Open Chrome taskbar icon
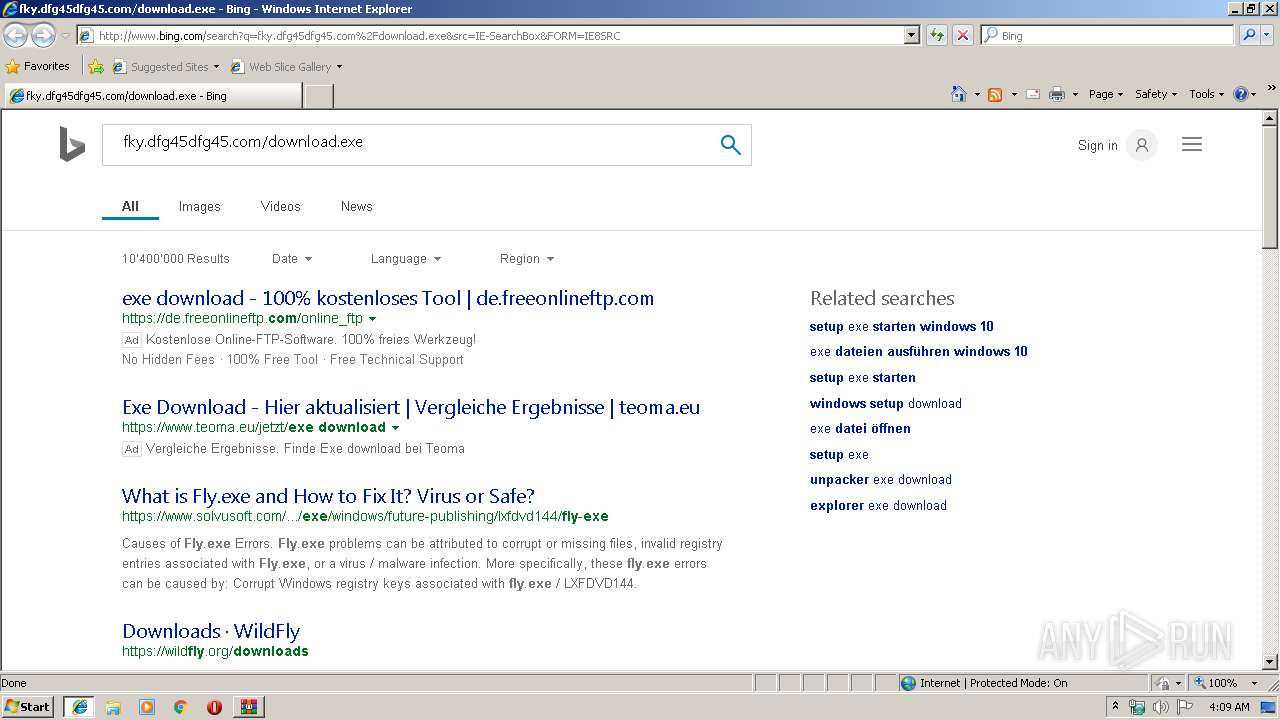Viewport: 1280px width, 720px height. 181,707
